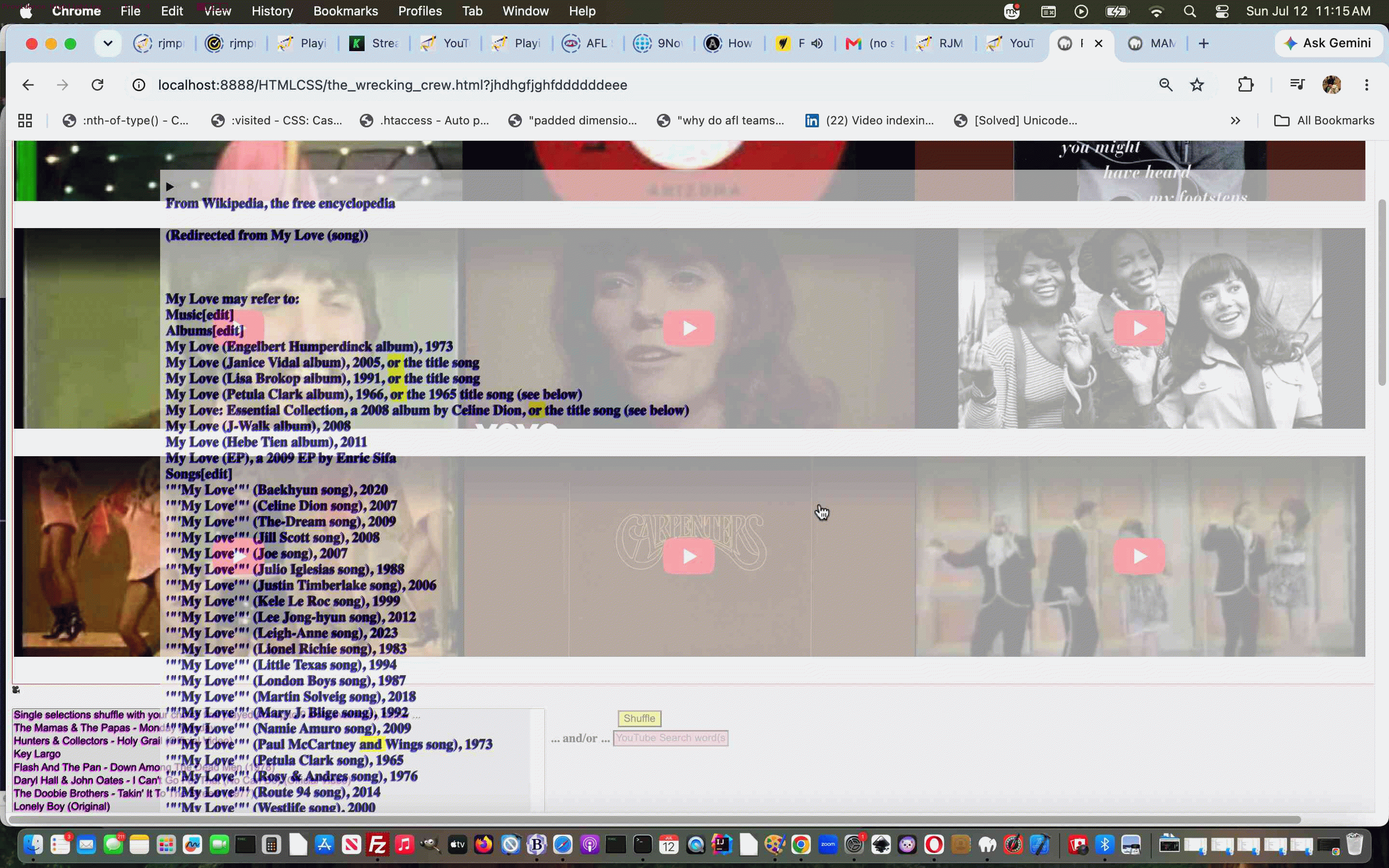Open the Window menu

click(526, 11)
